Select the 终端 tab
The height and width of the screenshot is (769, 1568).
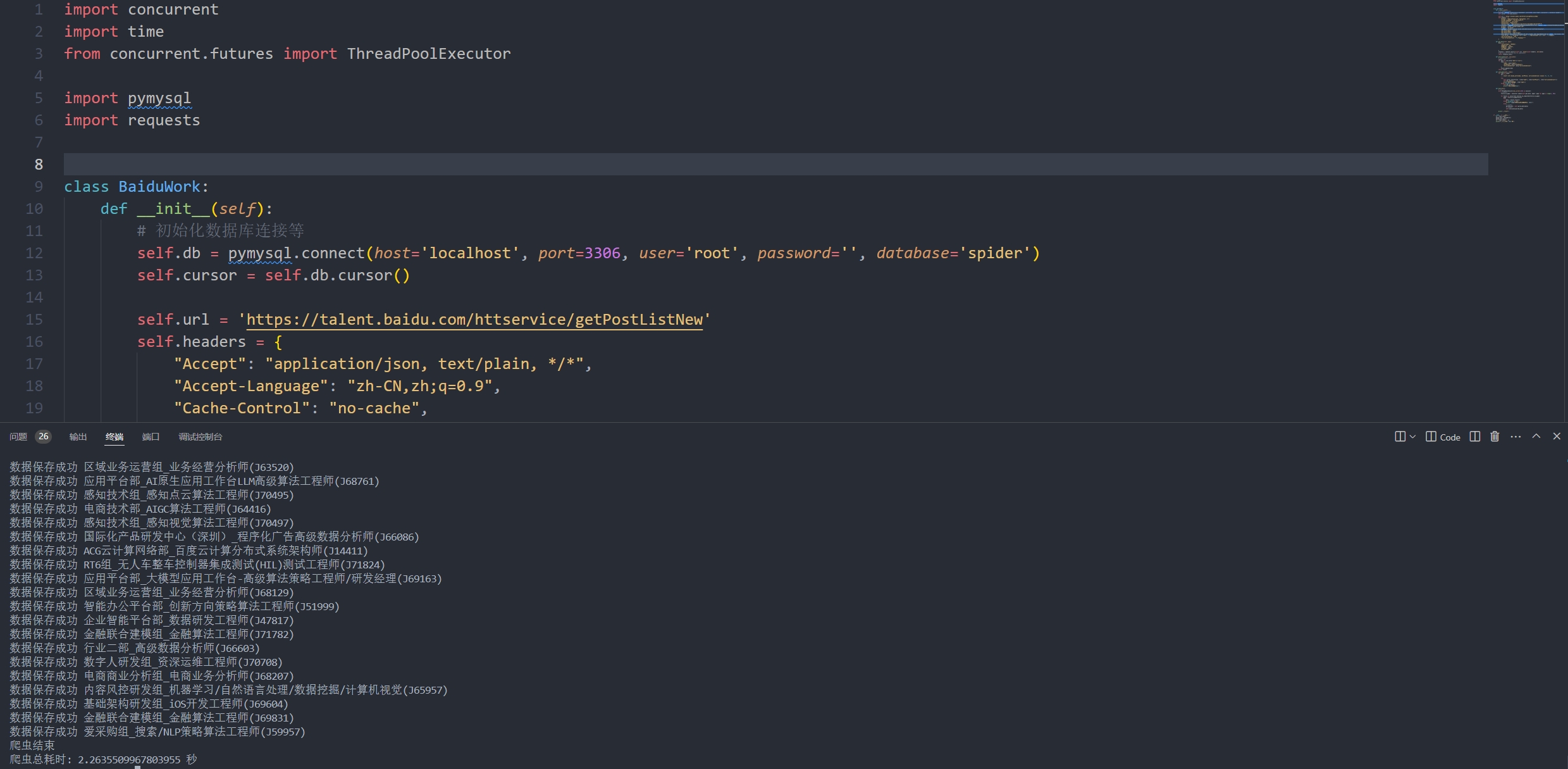(114, 437)
